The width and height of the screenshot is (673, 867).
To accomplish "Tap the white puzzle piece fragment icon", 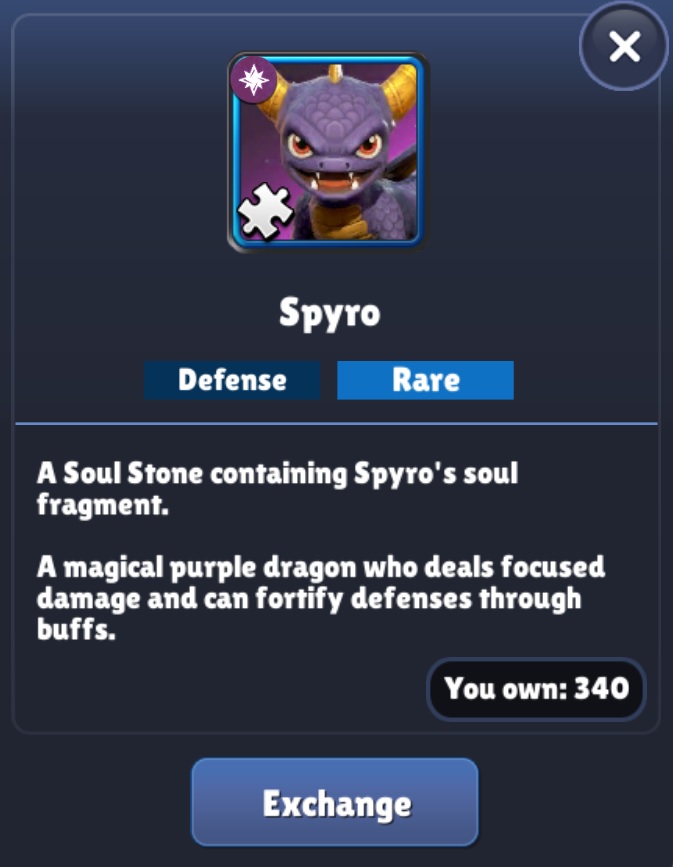I will coord(265,211).
